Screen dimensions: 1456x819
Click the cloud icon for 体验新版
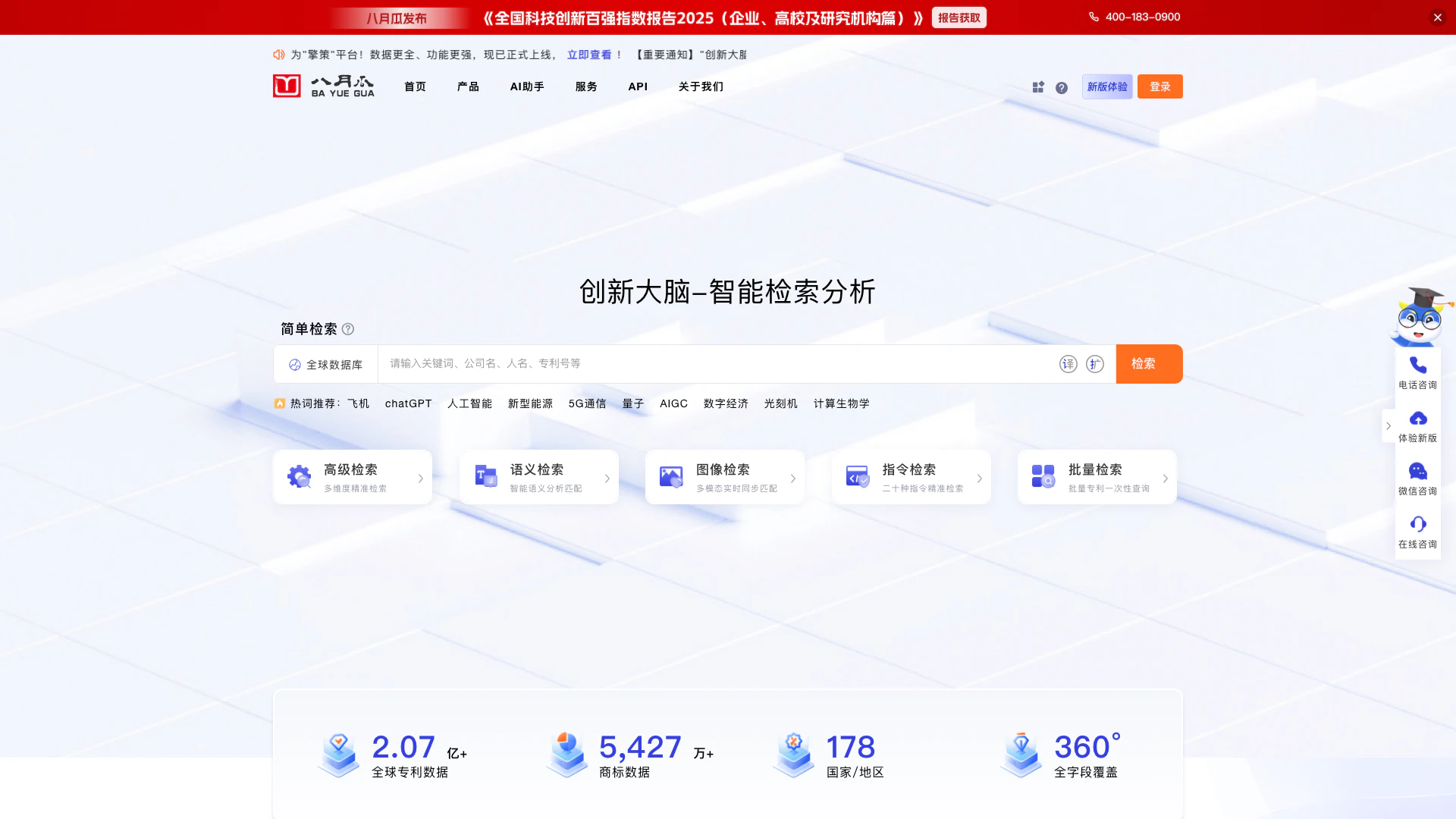[x=1417, y=419]
